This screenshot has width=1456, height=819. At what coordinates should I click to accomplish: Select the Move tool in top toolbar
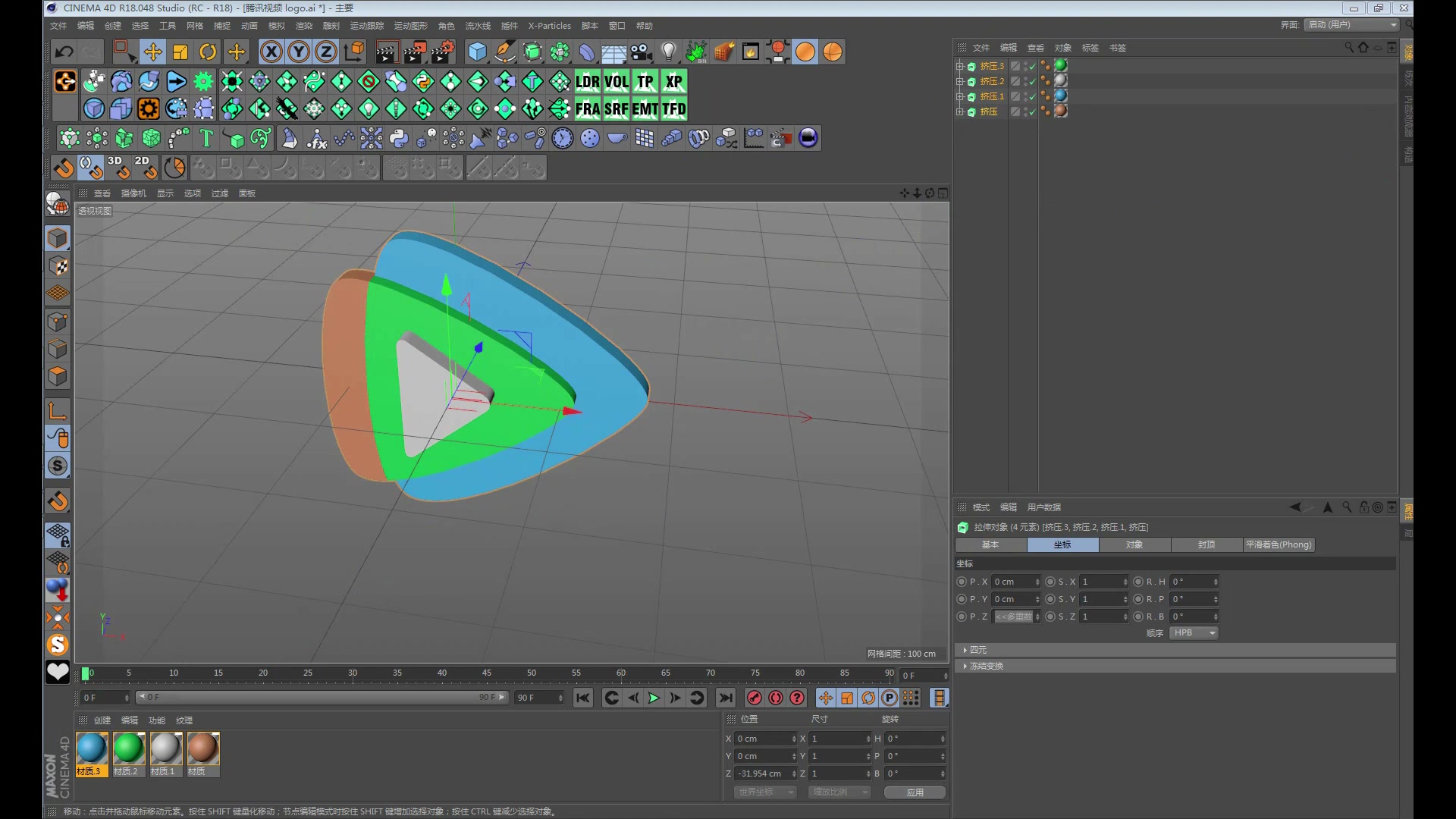pos(153,52)
